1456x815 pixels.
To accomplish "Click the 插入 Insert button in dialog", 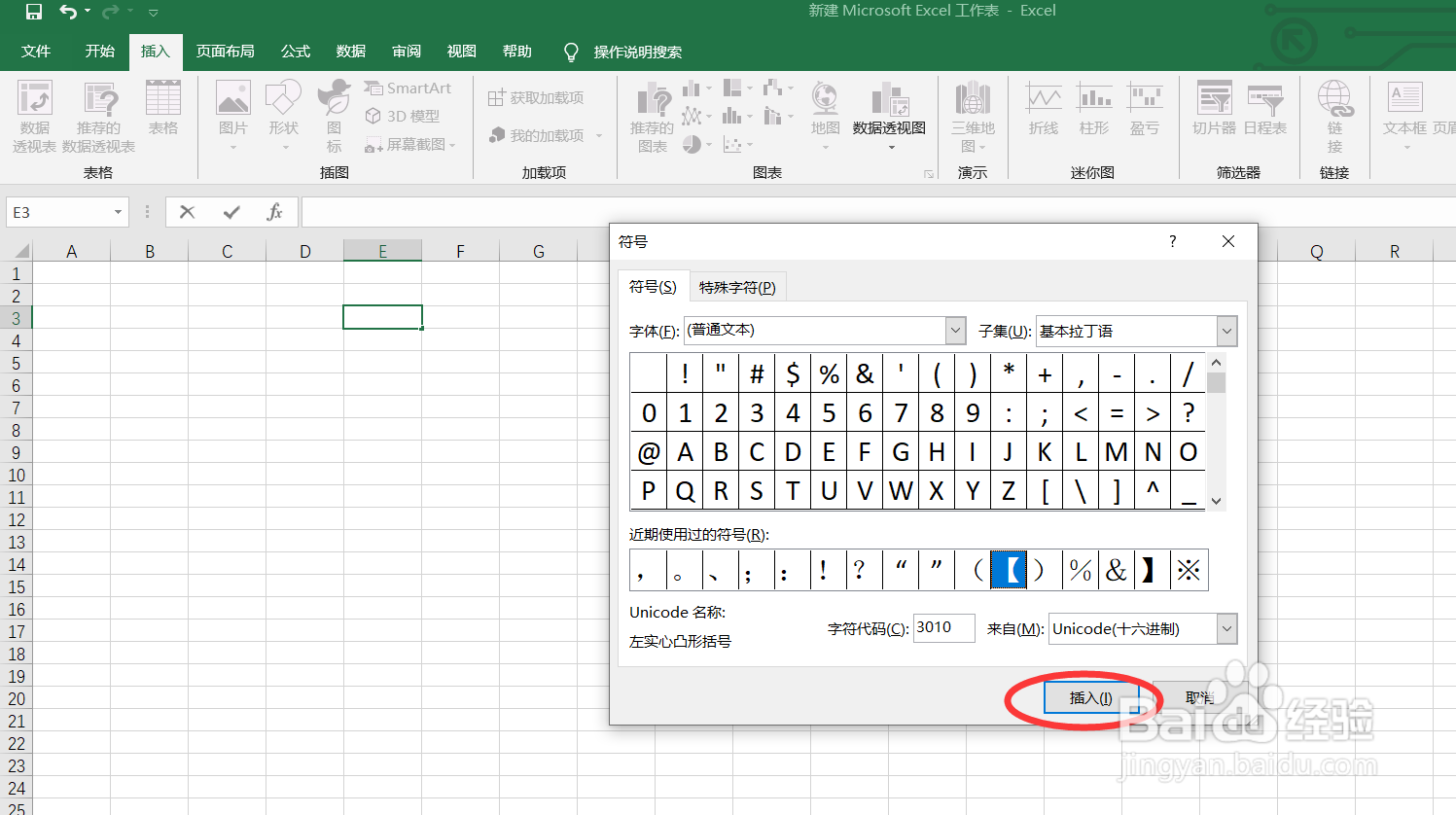I will (x=1091, y=697).
